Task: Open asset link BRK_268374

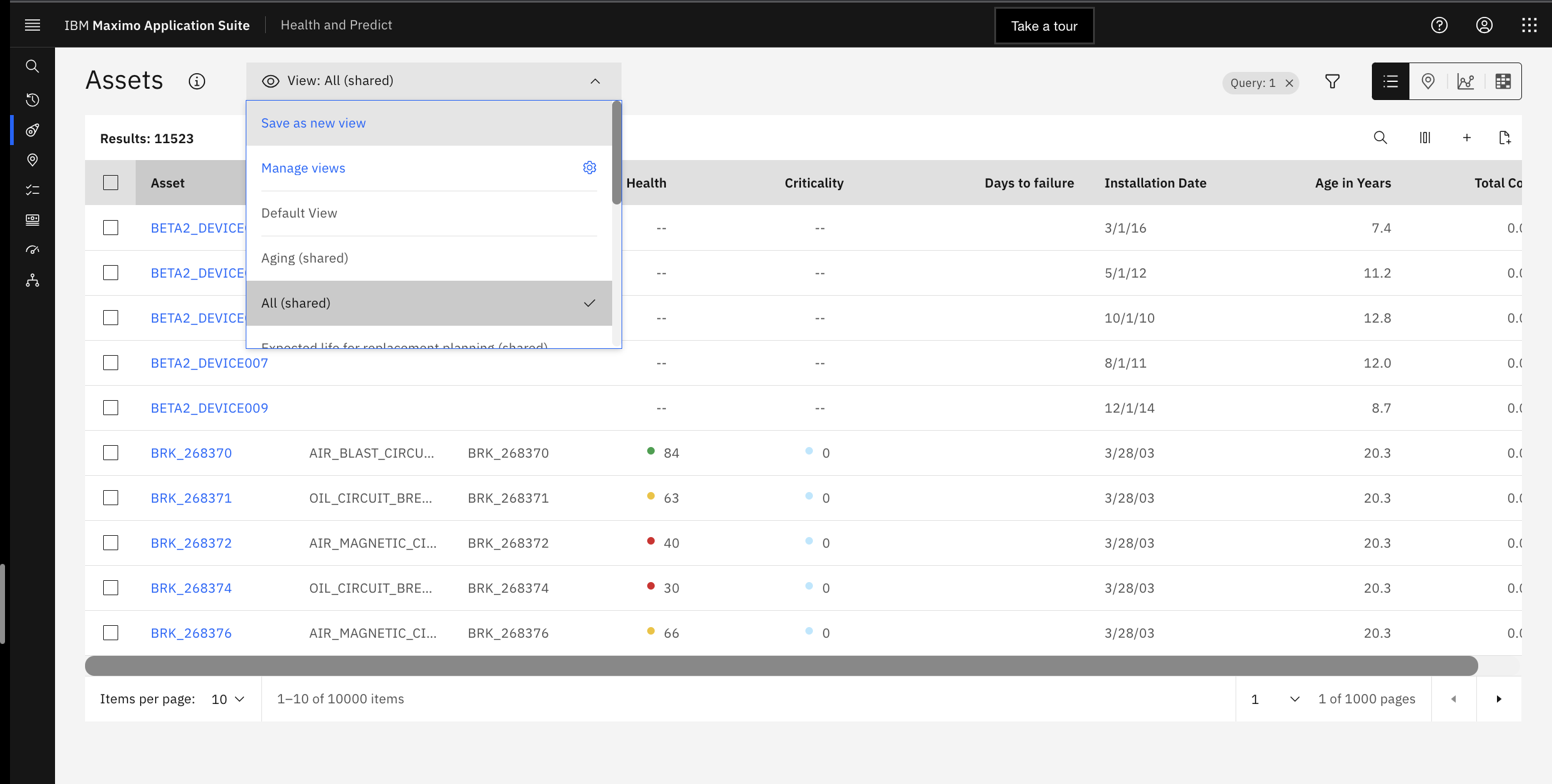Action: [191, 588]
